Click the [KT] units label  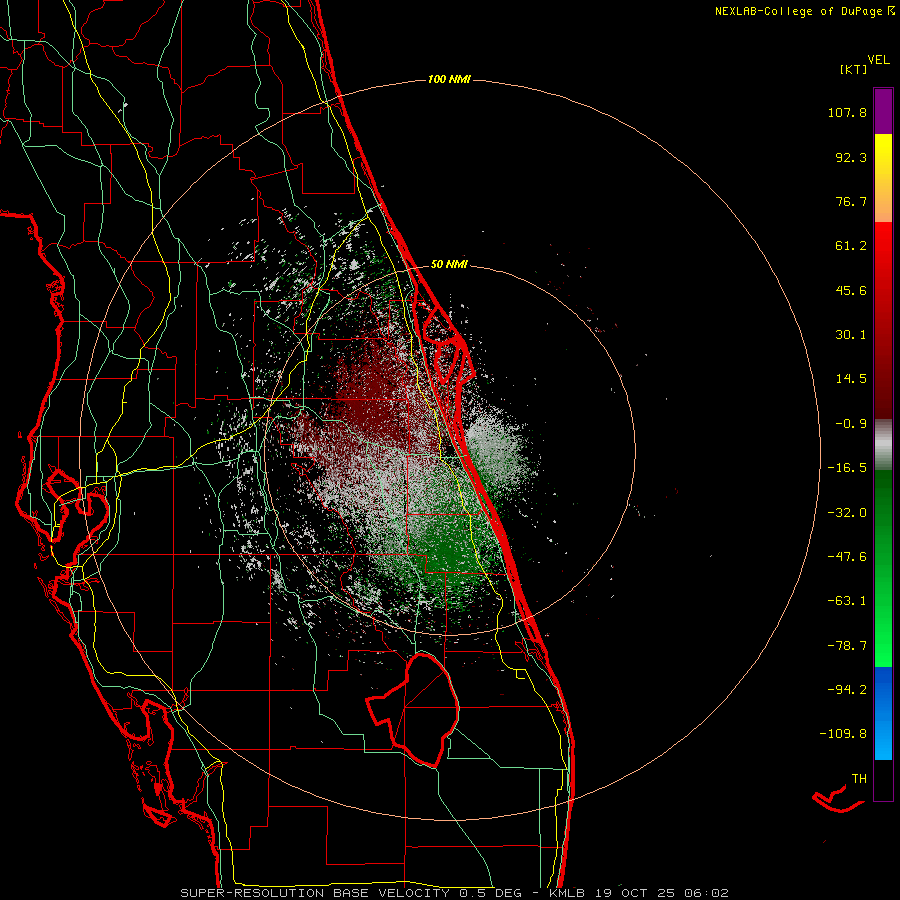[x=854, y=69]
